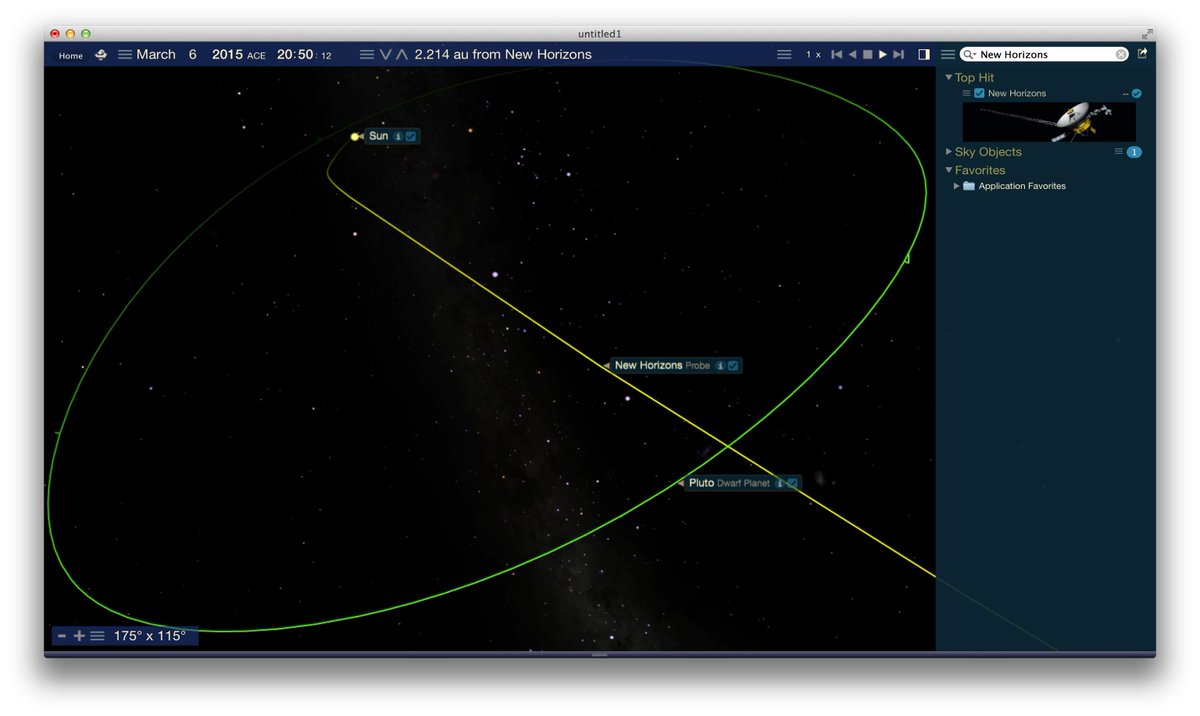Click the Sun label in the sky view
1200x716 pixels.
point(378,136)
